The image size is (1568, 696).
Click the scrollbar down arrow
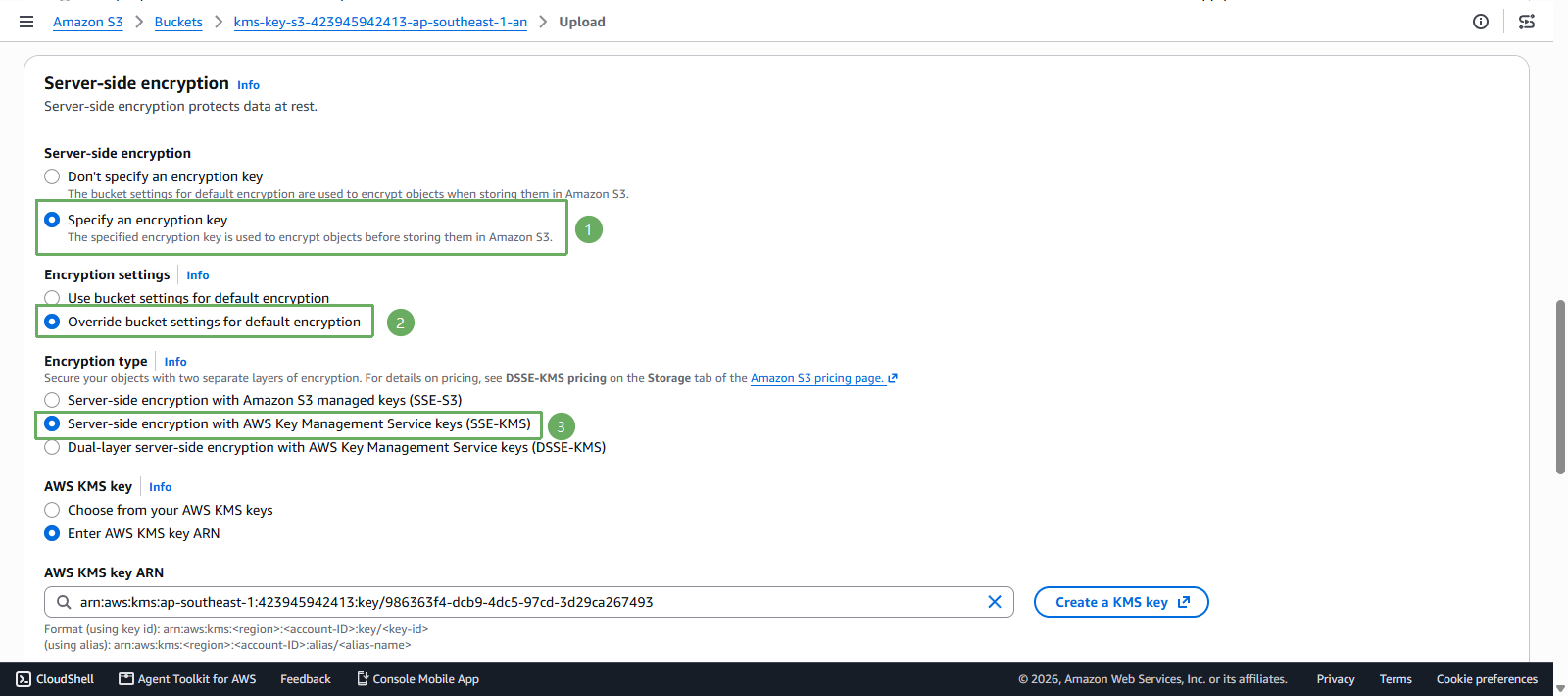point(1560,688)
